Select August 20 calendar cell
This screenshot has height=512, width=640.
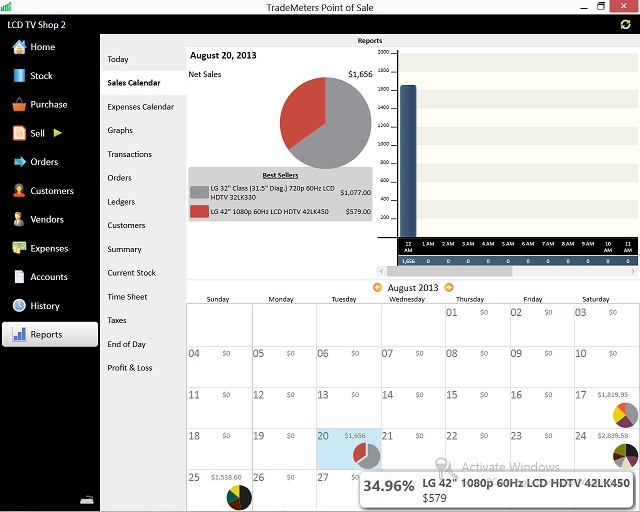349,449
